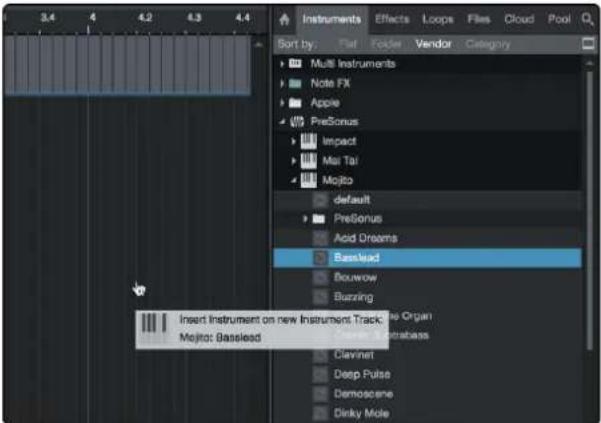The height and width of the screenshot is (423, 601).
Task: Select the 'Acid Dreams' preset name
Action: pos(365,238)
